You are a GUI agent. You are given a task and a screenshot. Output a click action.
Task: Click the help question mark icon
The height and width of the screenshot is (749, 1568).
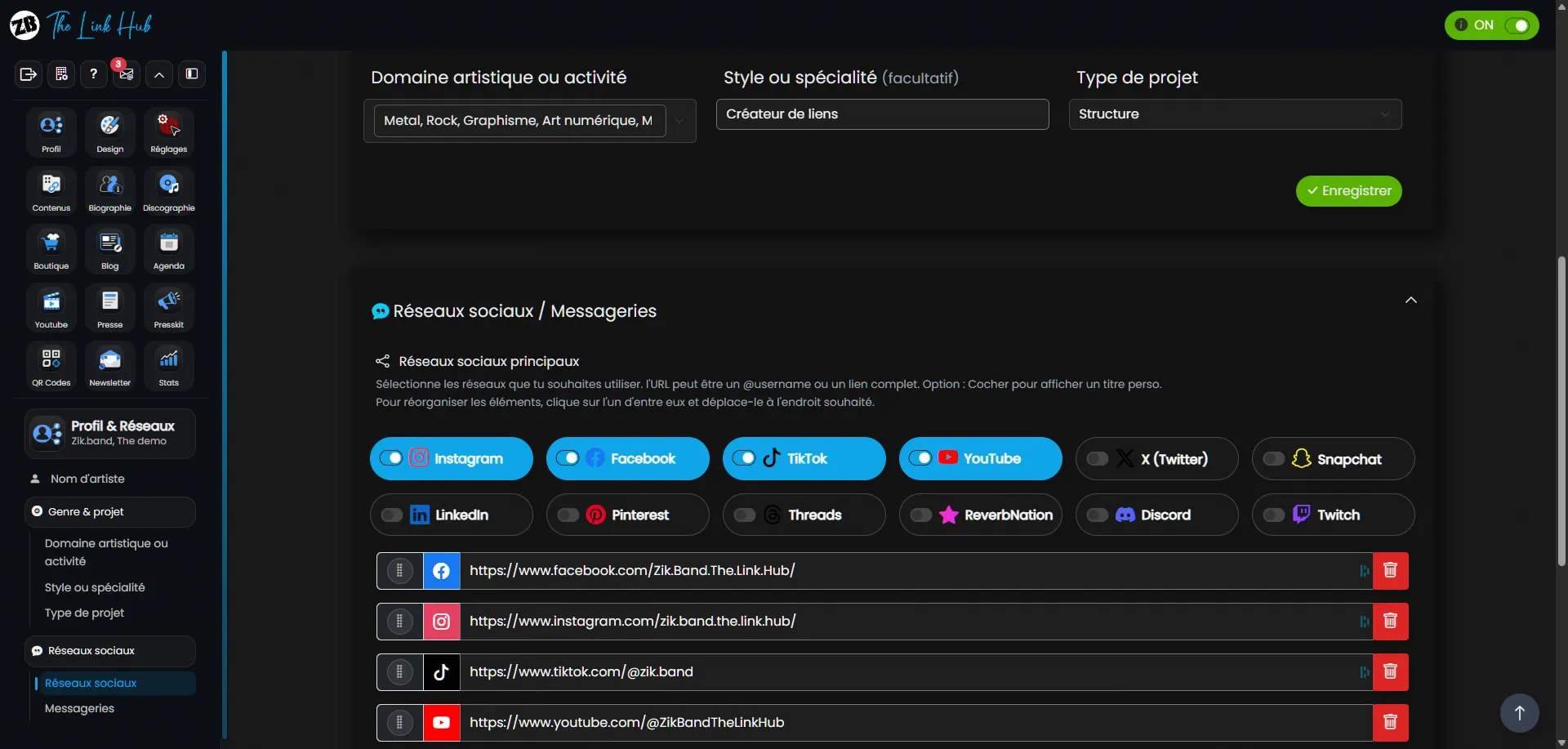tap(94, 74)
